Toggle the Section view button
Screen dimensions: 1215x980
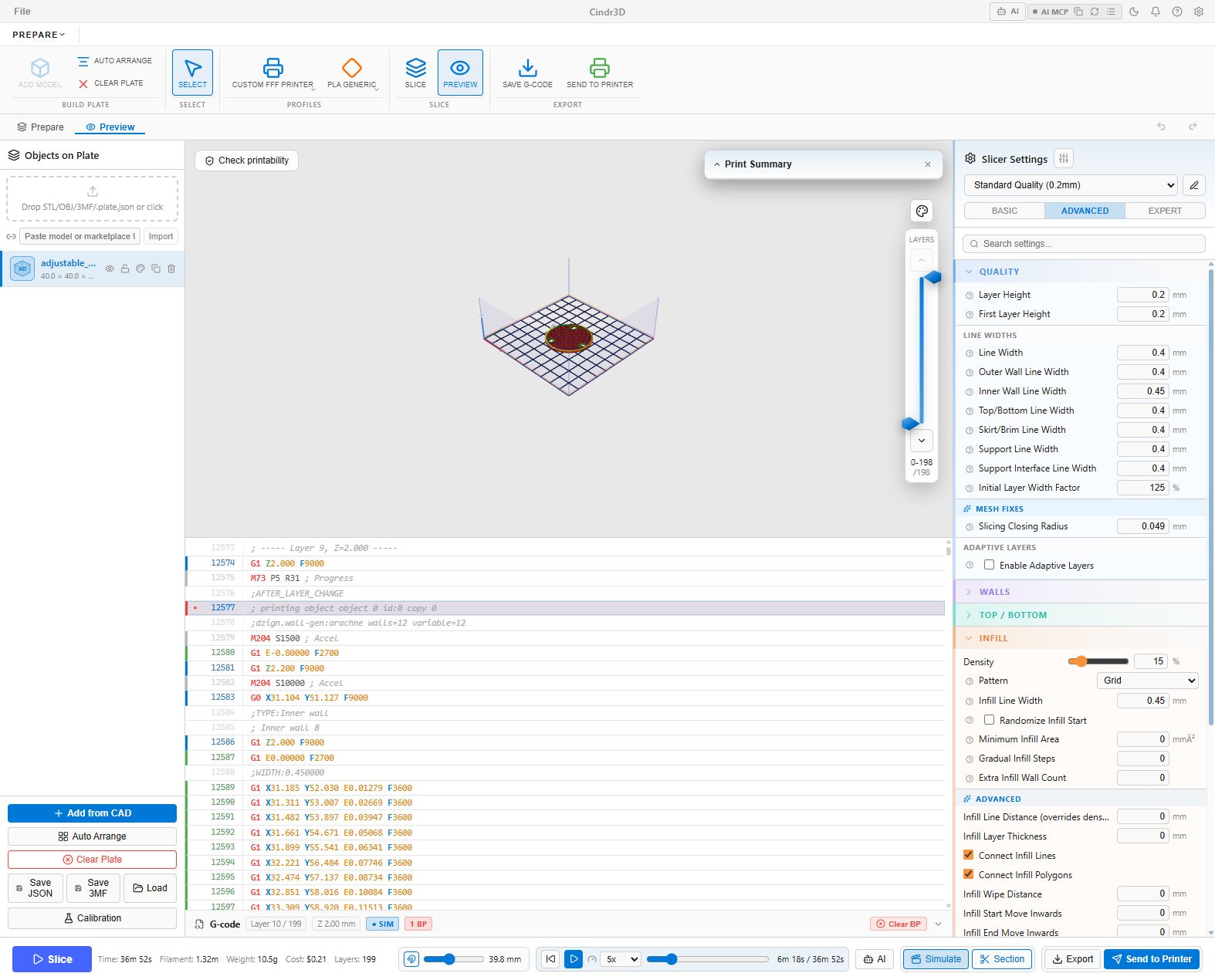1001,959
